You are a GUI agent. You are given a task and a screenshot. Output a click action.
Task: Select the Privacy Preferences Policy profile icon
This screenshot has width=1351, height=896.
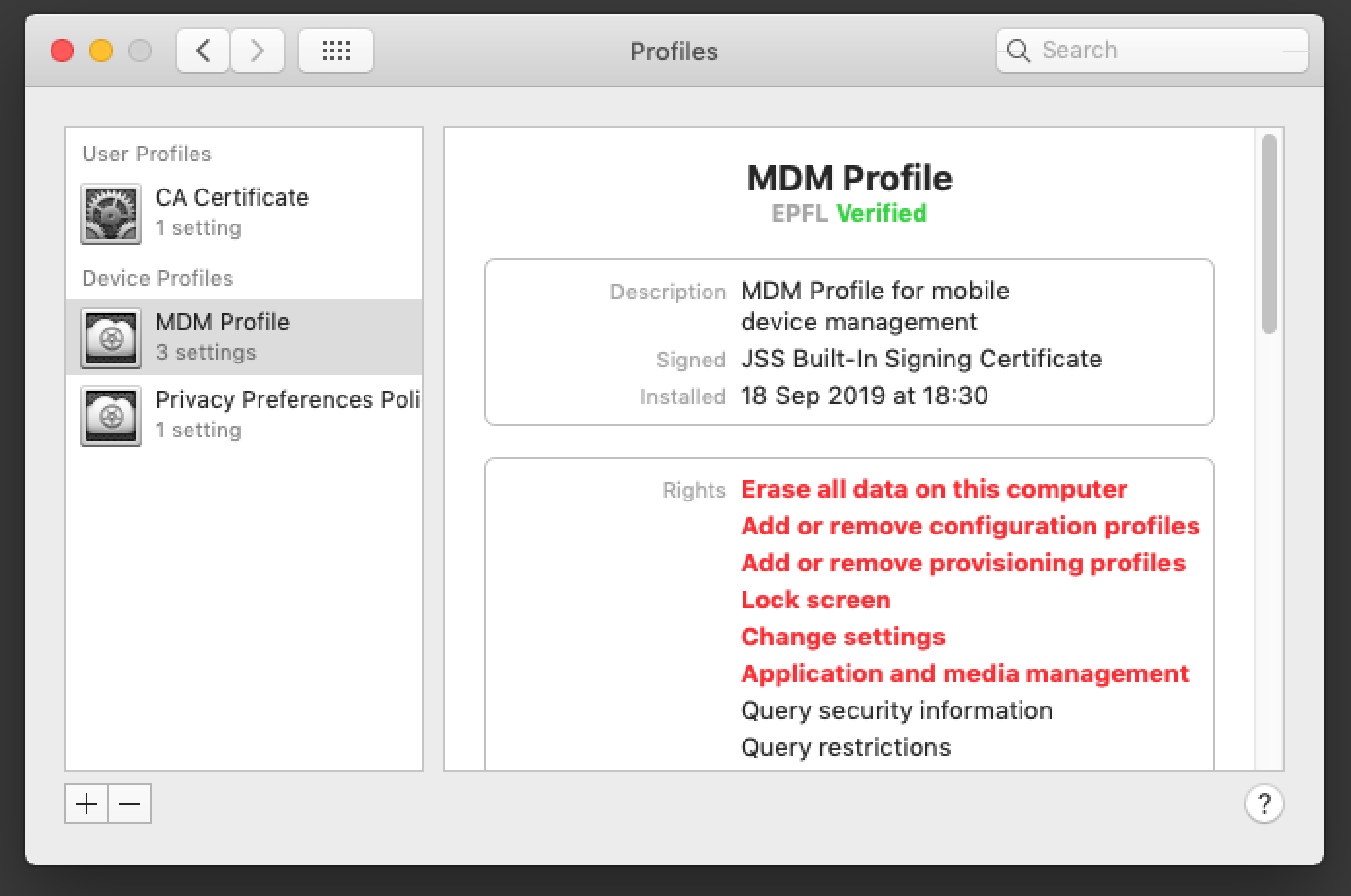click(x=110, y=415)
